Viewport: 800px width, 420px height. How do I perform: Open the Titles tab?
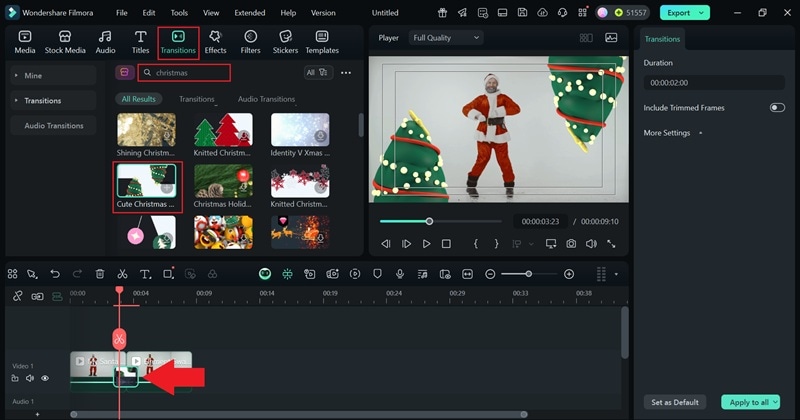point(140,42)
